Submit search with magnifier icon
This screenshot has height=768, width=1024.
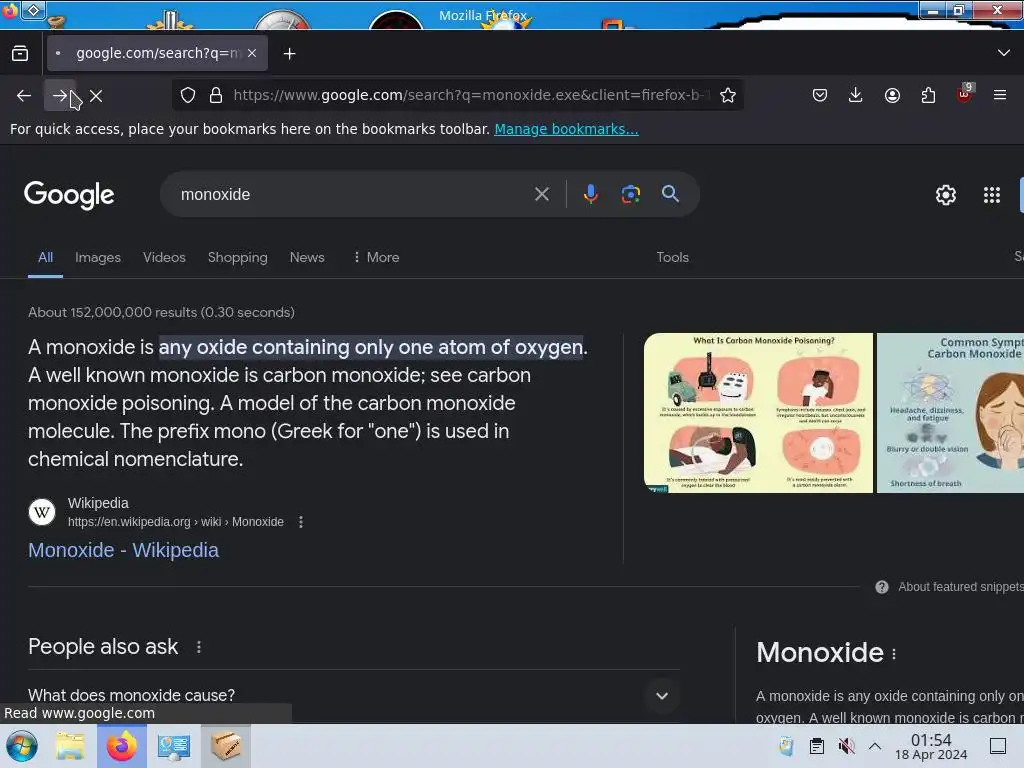(x=670, y=194)
